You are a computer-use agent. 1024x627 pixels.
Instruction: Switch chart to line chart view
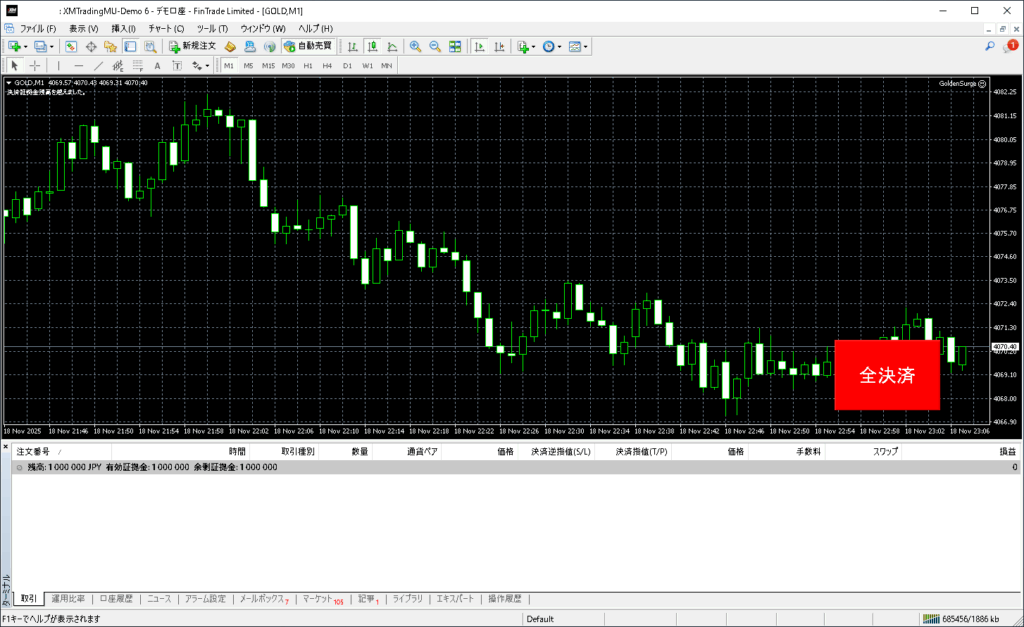391,47
